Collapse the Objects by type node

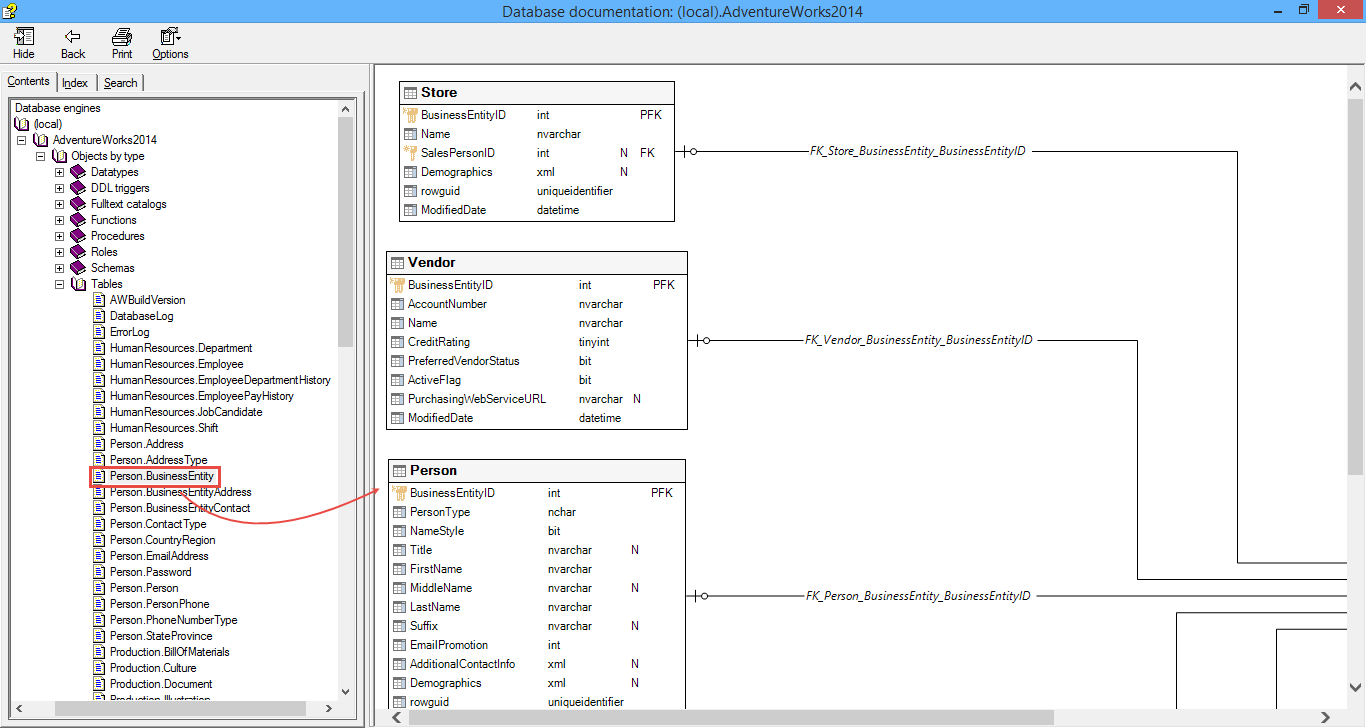coord(41,156)
